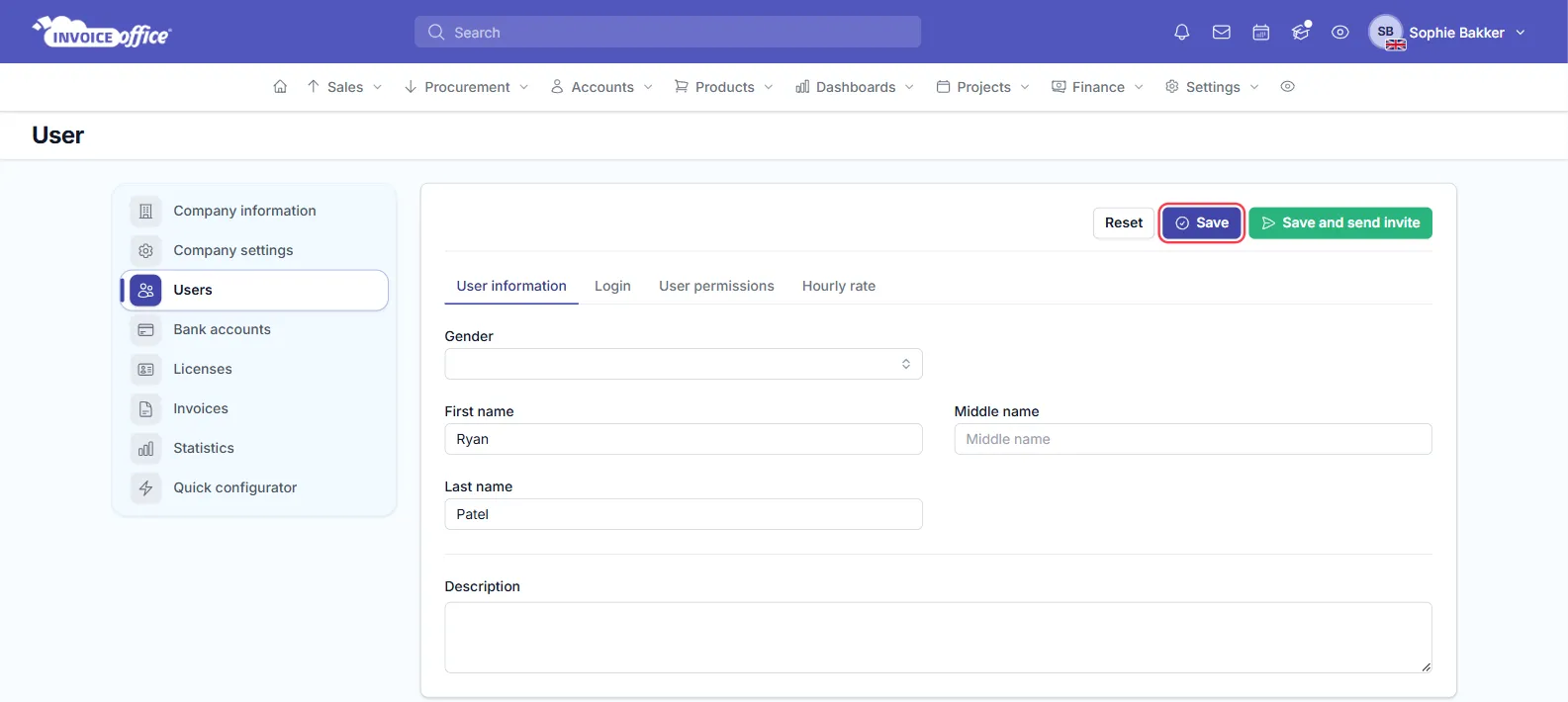Toggle the eye icon after Settings menu

[1287, 87]
